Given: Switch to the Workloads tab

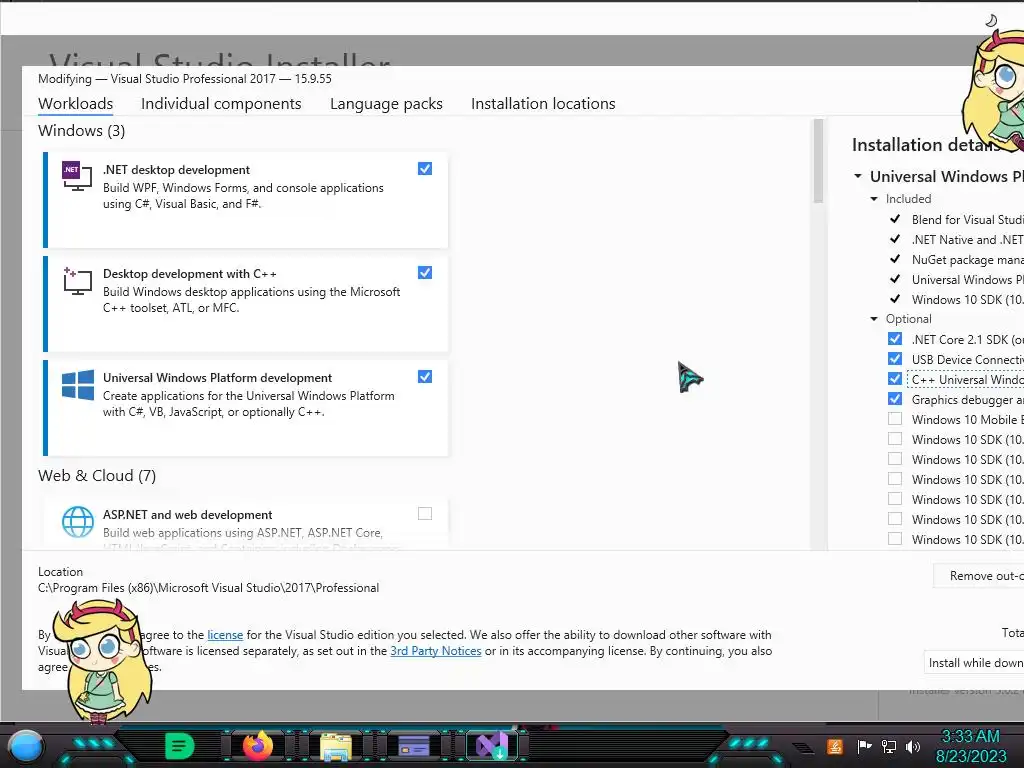Looking at the screenshot, I should (x=75, y=104).
